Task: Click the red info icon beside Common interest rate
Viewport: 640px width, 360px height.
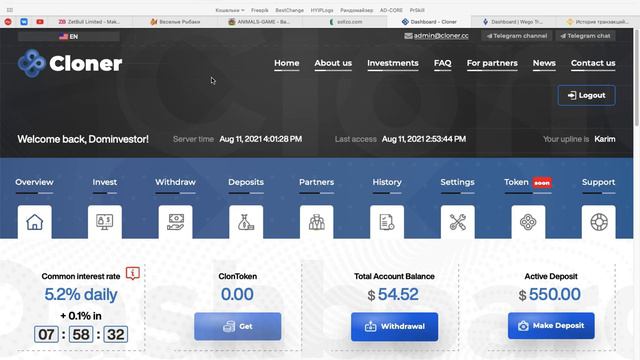Action: tap(133, 273)
